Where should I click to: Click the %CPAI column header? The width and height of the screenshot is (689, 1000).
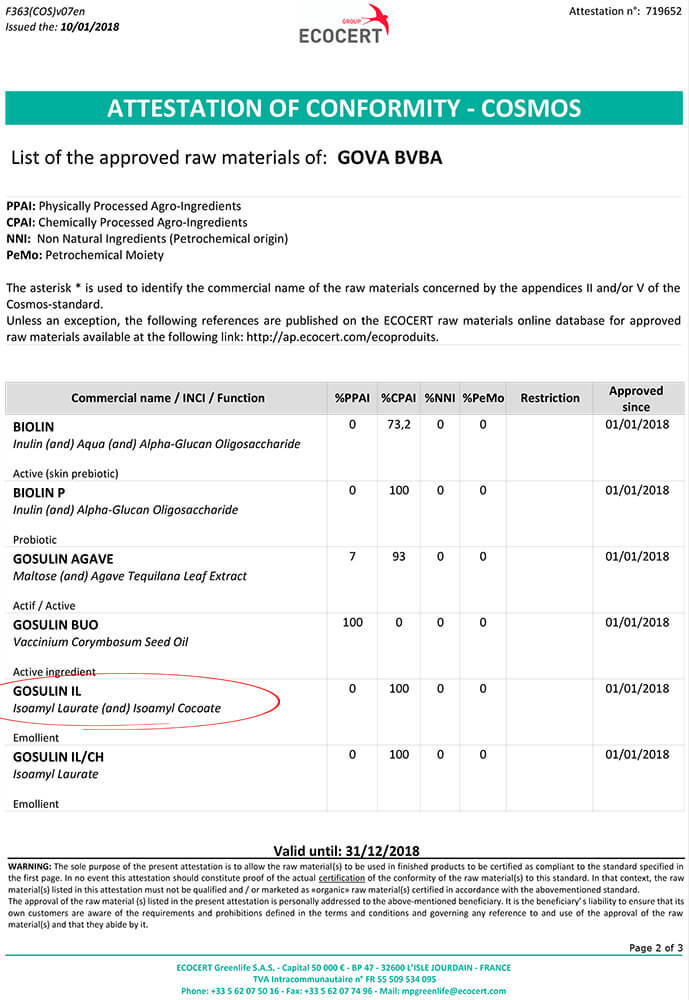click(398, 398)
